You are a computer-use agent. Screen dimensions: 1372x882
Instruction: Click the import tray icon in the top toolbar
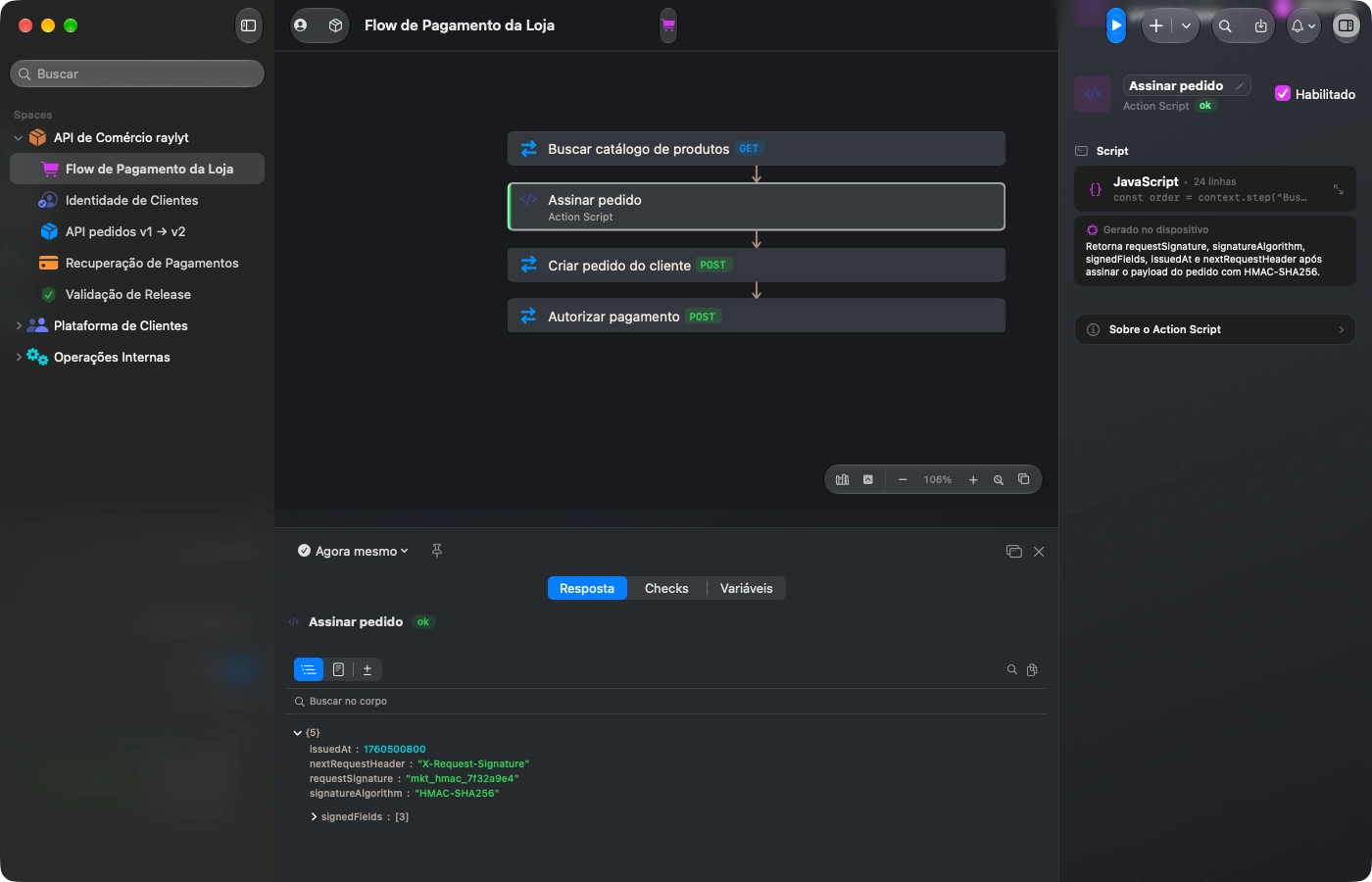(x=1260, y=26)
